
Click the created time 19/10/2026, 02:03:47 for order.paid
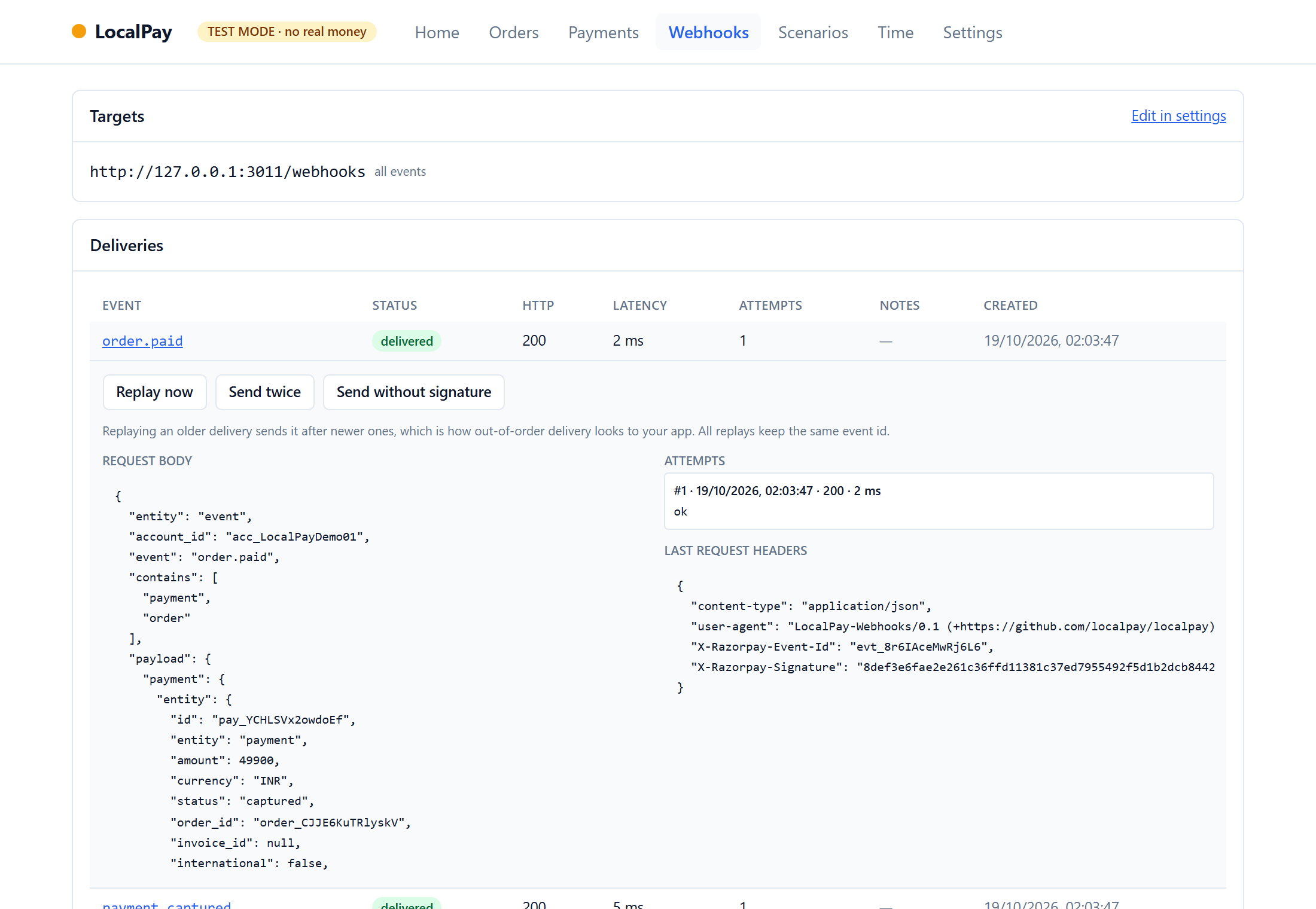1051,341
